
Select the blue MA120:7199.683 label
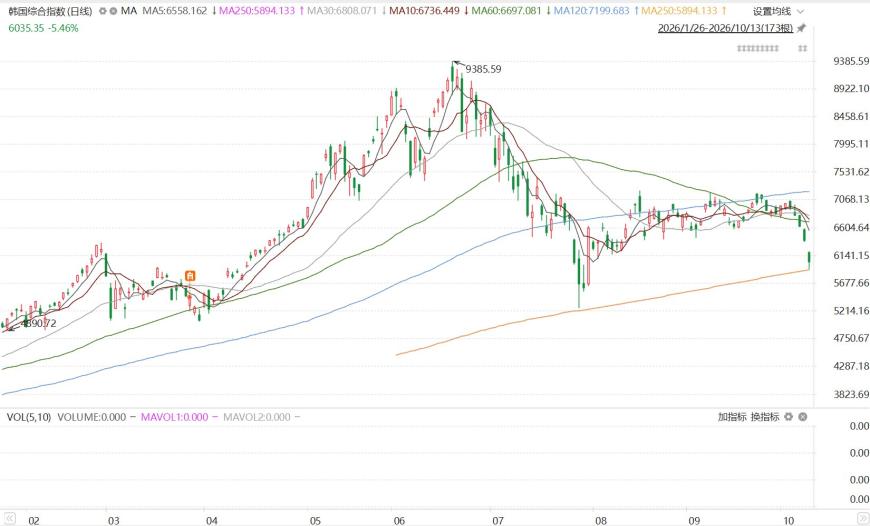coord(591,11)
